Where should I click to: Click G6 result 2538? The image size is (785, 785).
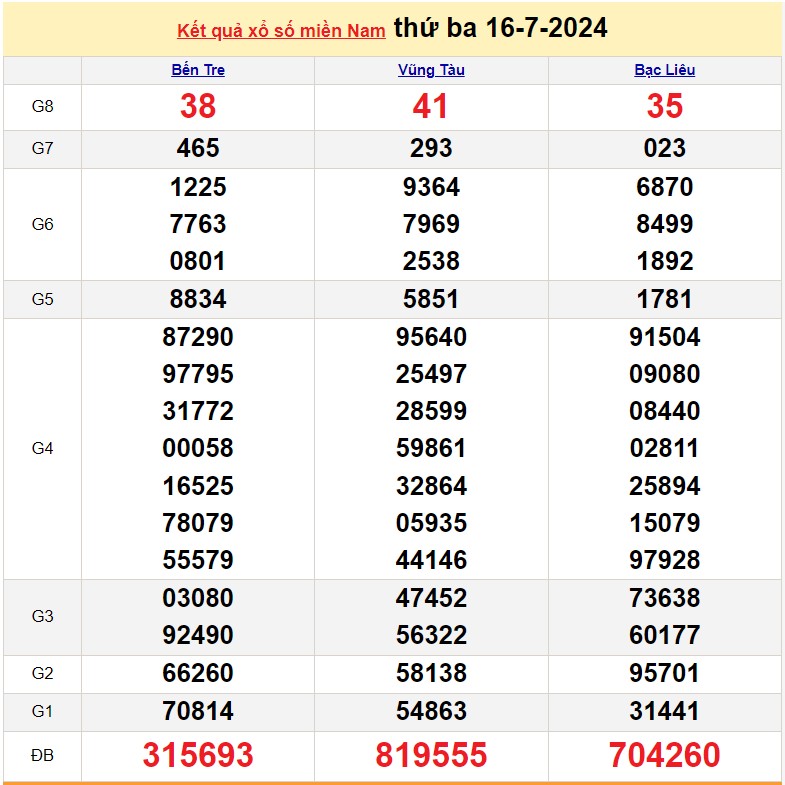[431, 261]
